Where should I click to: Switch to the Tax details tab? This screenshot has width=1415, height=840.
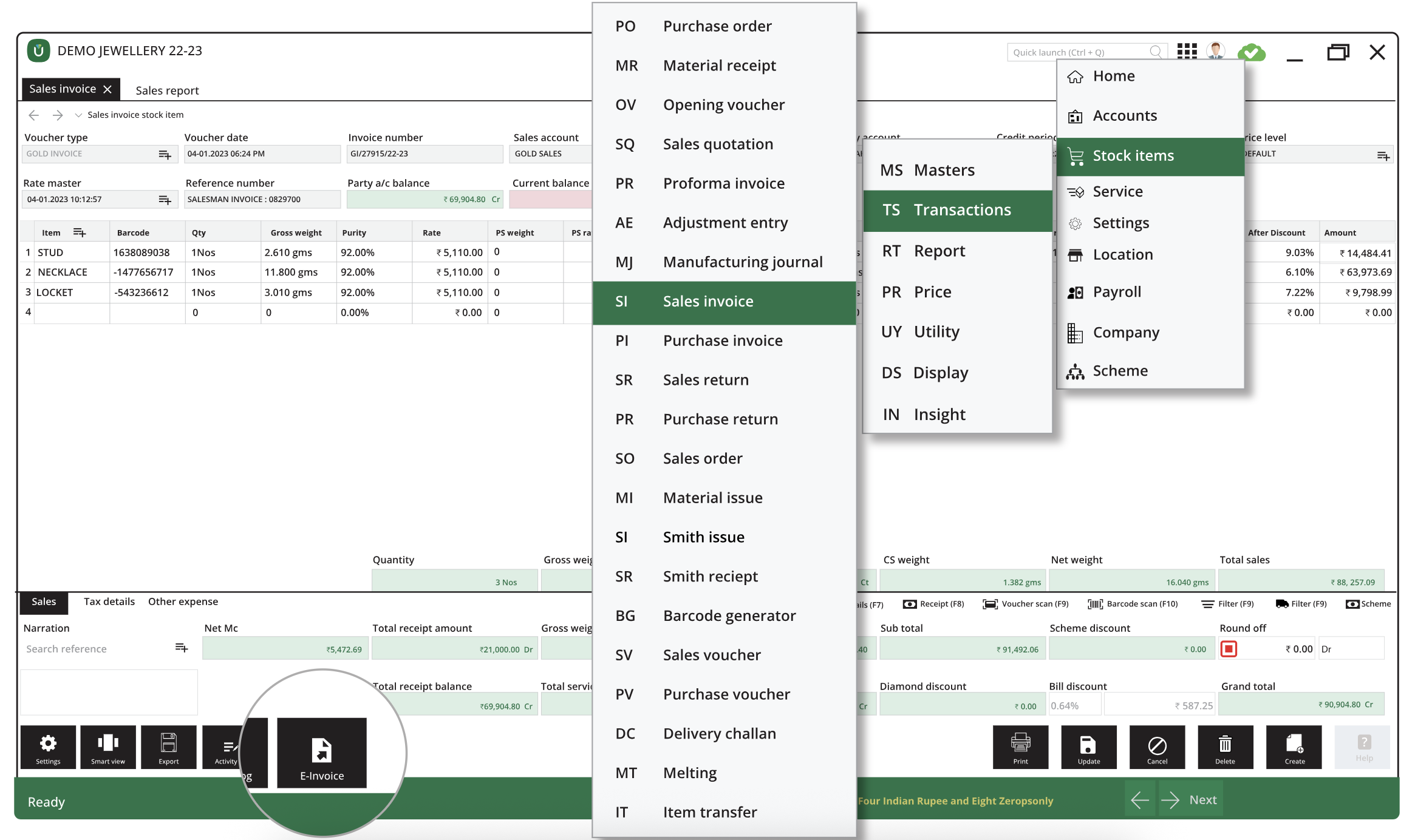(109, 601)
